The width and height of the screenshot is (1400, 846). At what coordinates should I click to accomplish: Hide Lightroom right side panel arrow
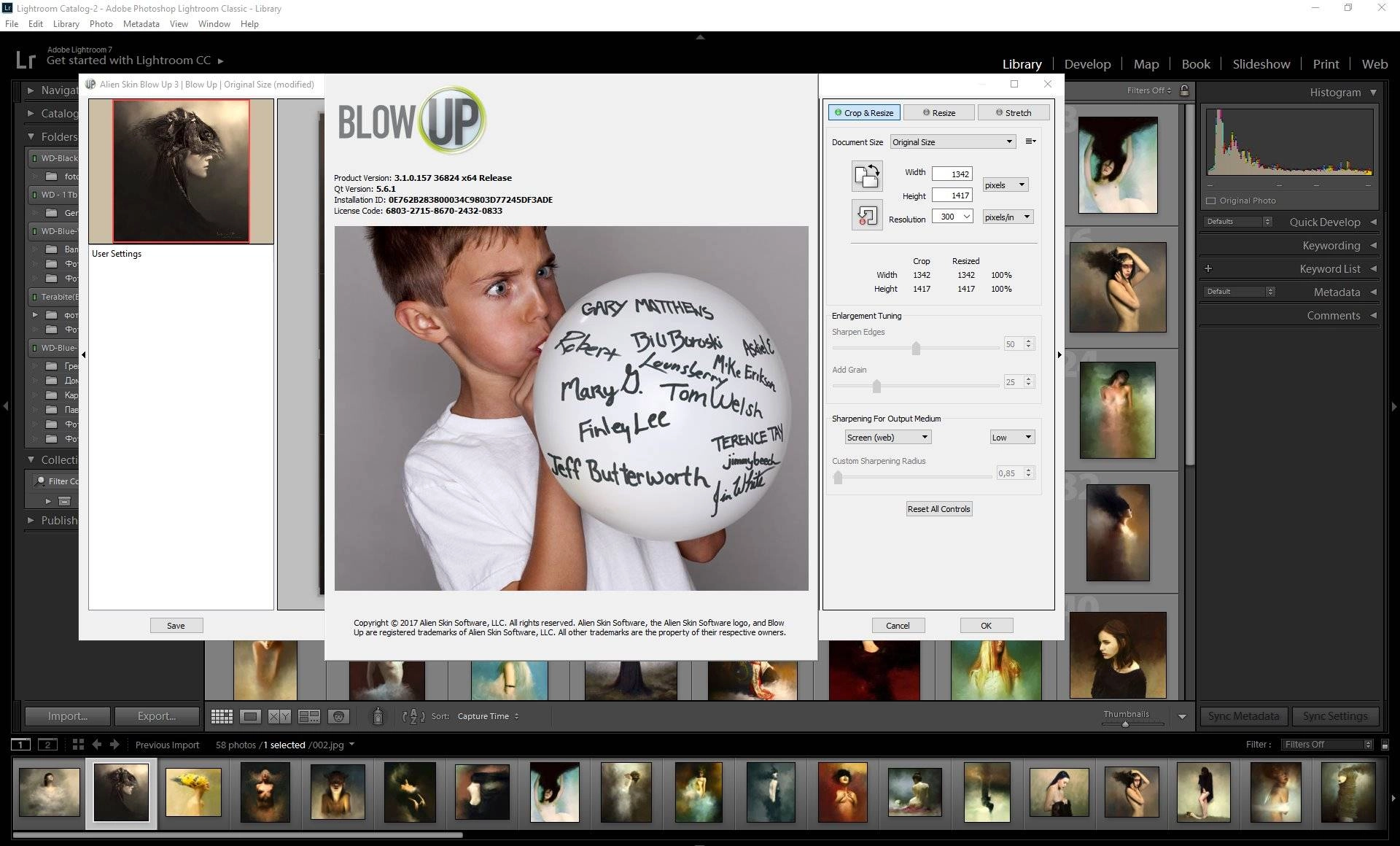pos(1394,406)
